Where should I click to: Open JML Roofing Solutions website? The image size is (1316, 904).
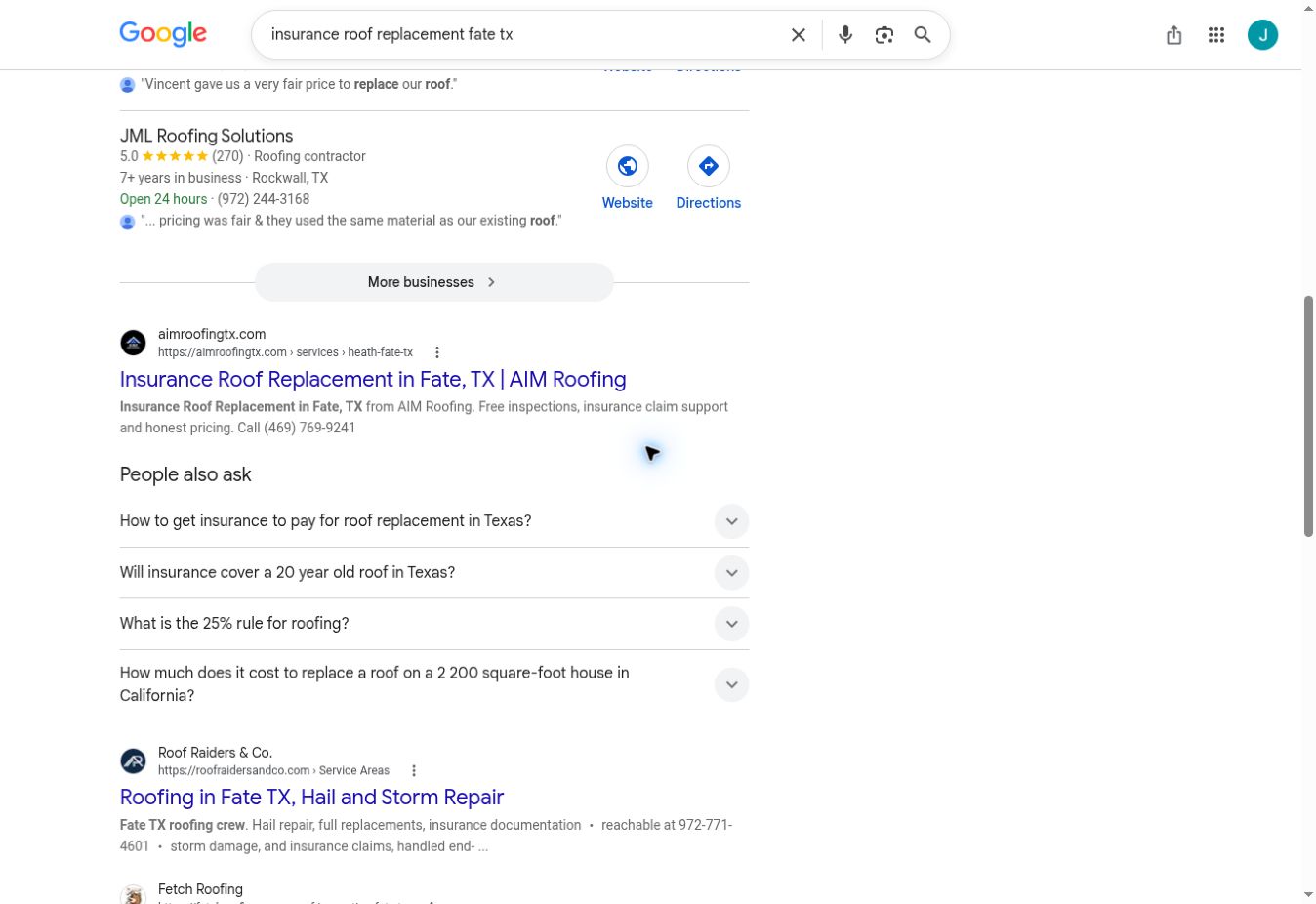(x=628, y=178)
